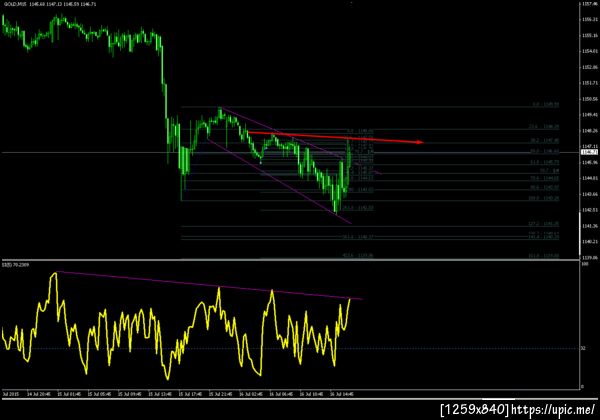Click the 1150.56 price scale label
This screenshot has height=420, width=600.
(590, 99)
